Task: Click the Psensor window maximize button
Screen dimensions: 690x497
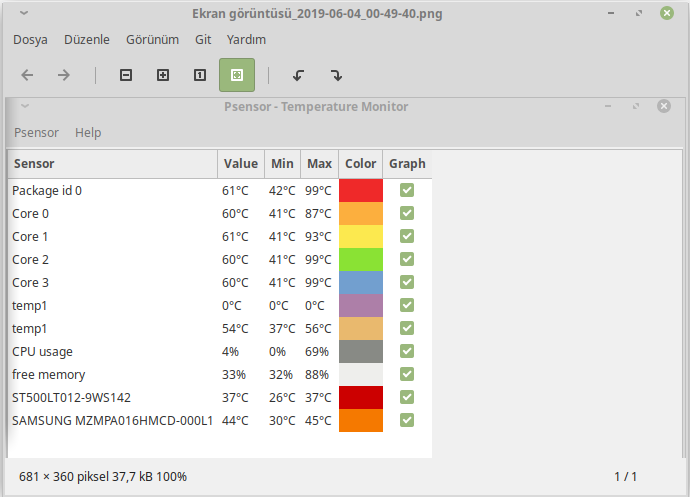Action: tap(635, 106)
